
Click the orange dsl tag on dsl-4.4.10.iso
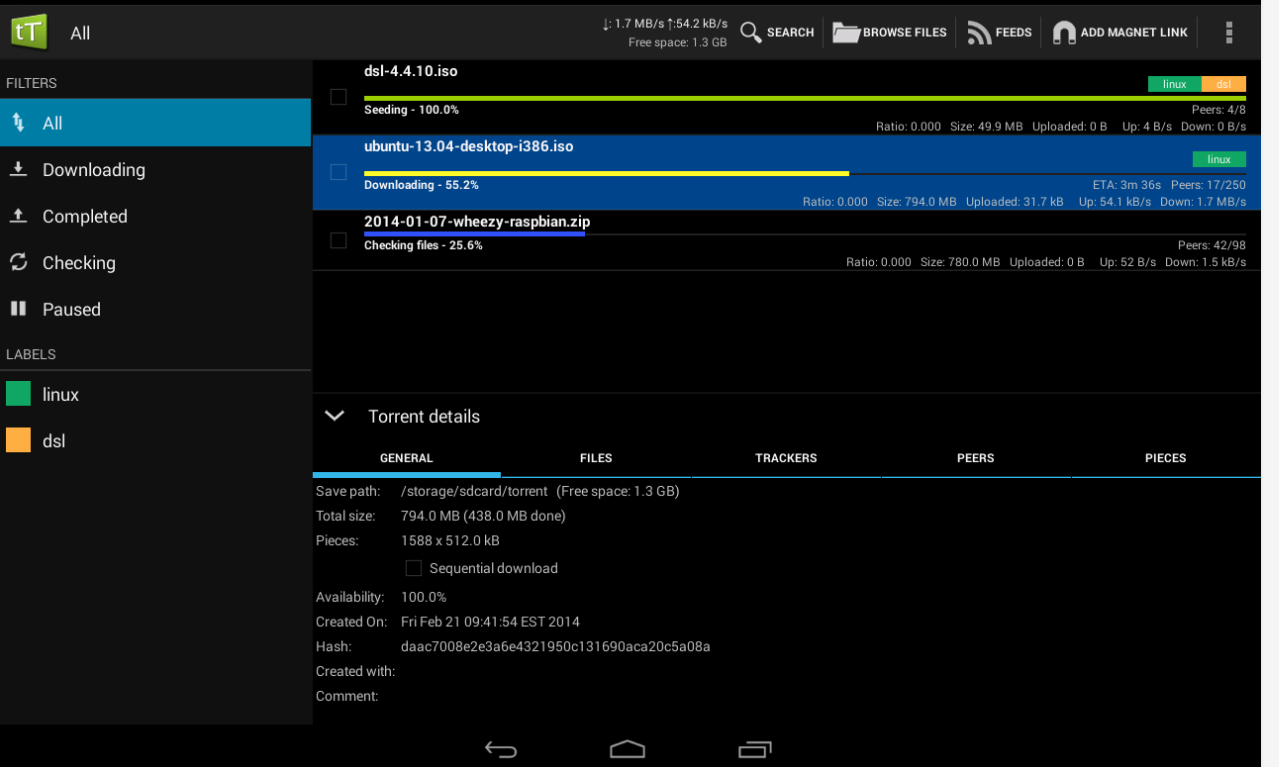(1224, 84)
